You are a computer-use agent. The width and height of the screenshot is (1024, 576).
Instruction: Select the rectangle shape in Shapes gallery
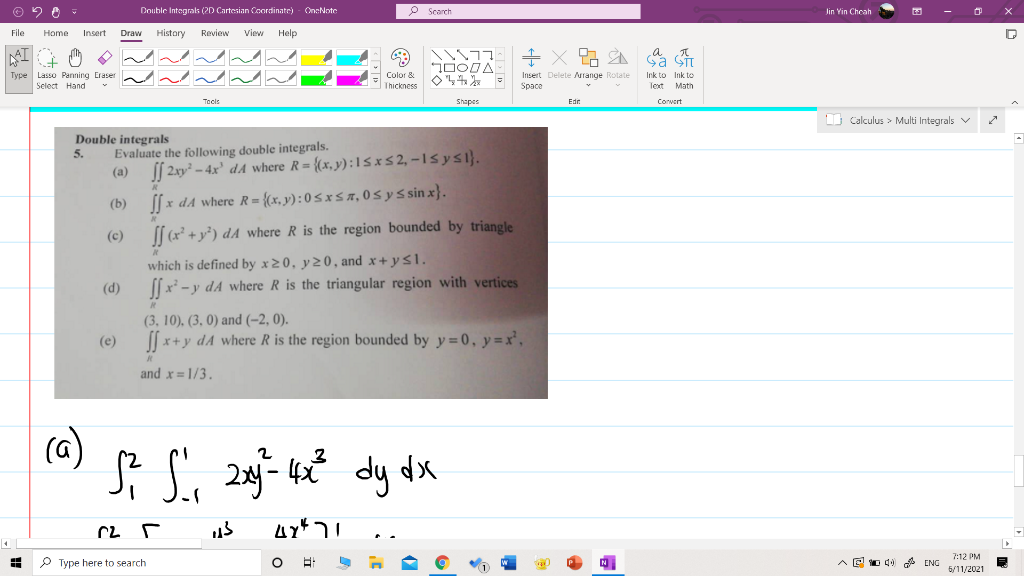coord(449,67)
